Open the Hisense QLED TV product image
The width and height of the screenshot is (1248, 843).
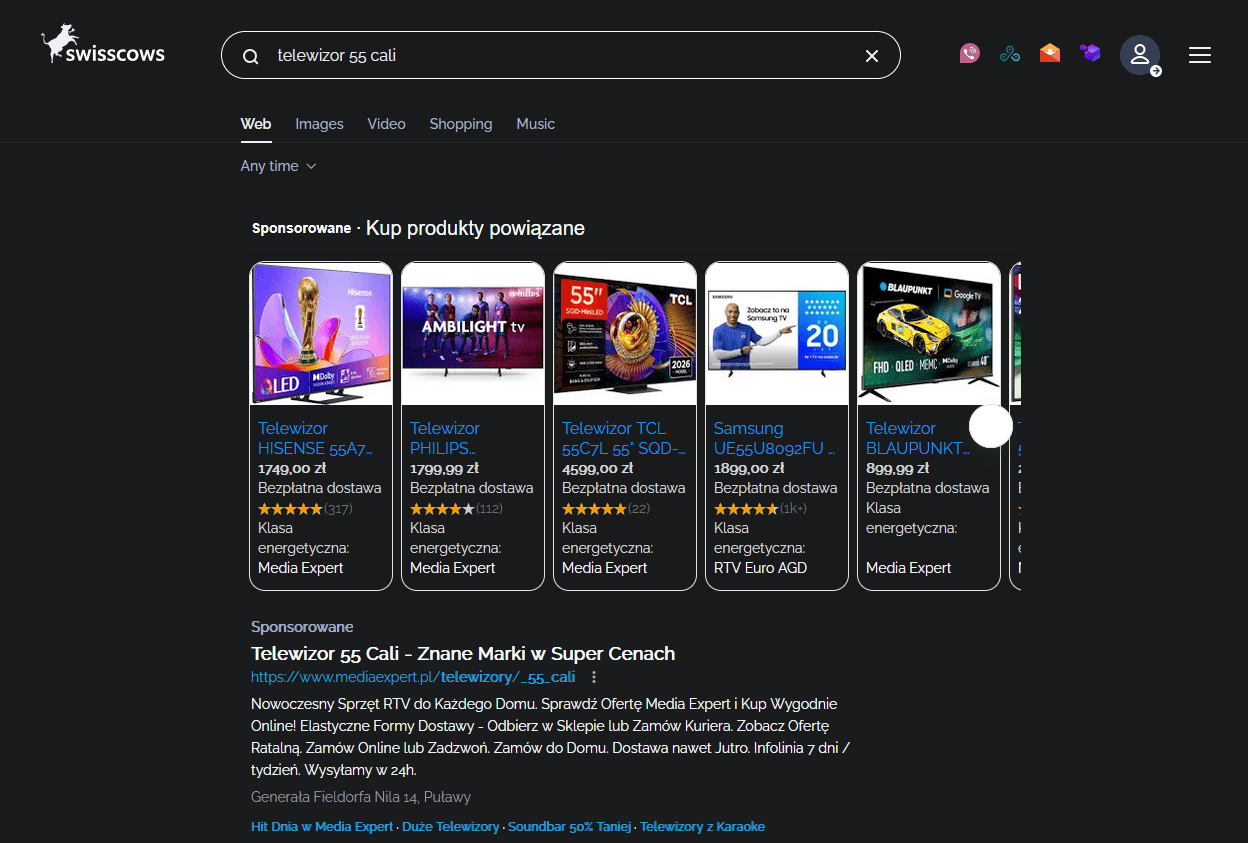[x=321, y=333]
